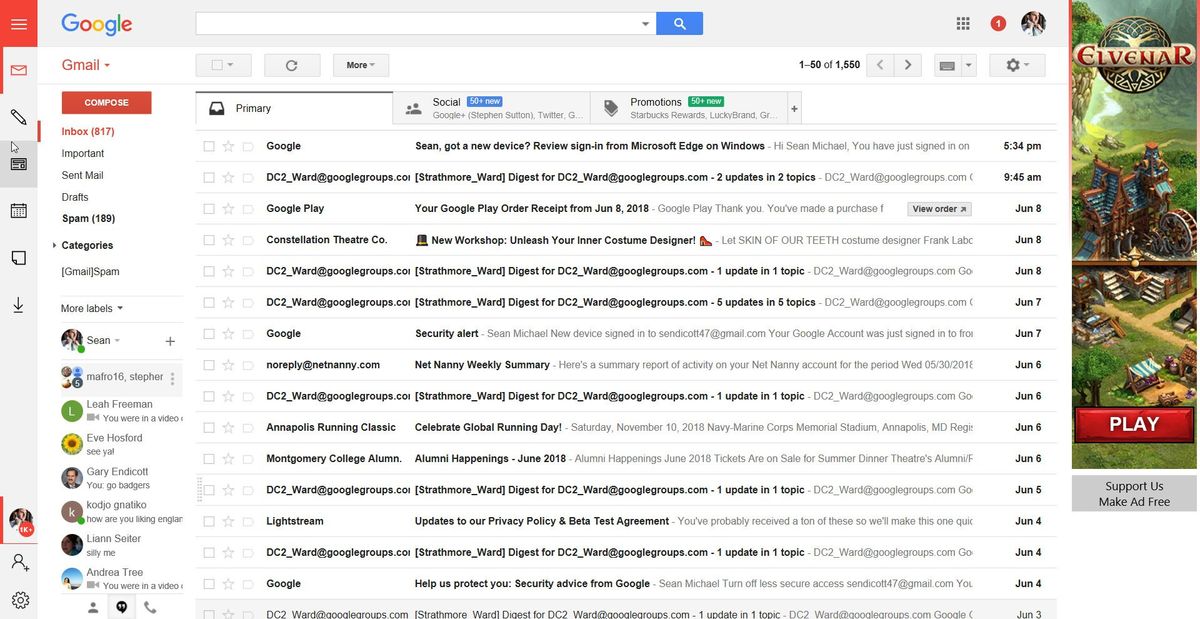This screenshot has height=619, width=1200.
Task: Open the select-all checkbox dropdown arrow
Action: 232,64
